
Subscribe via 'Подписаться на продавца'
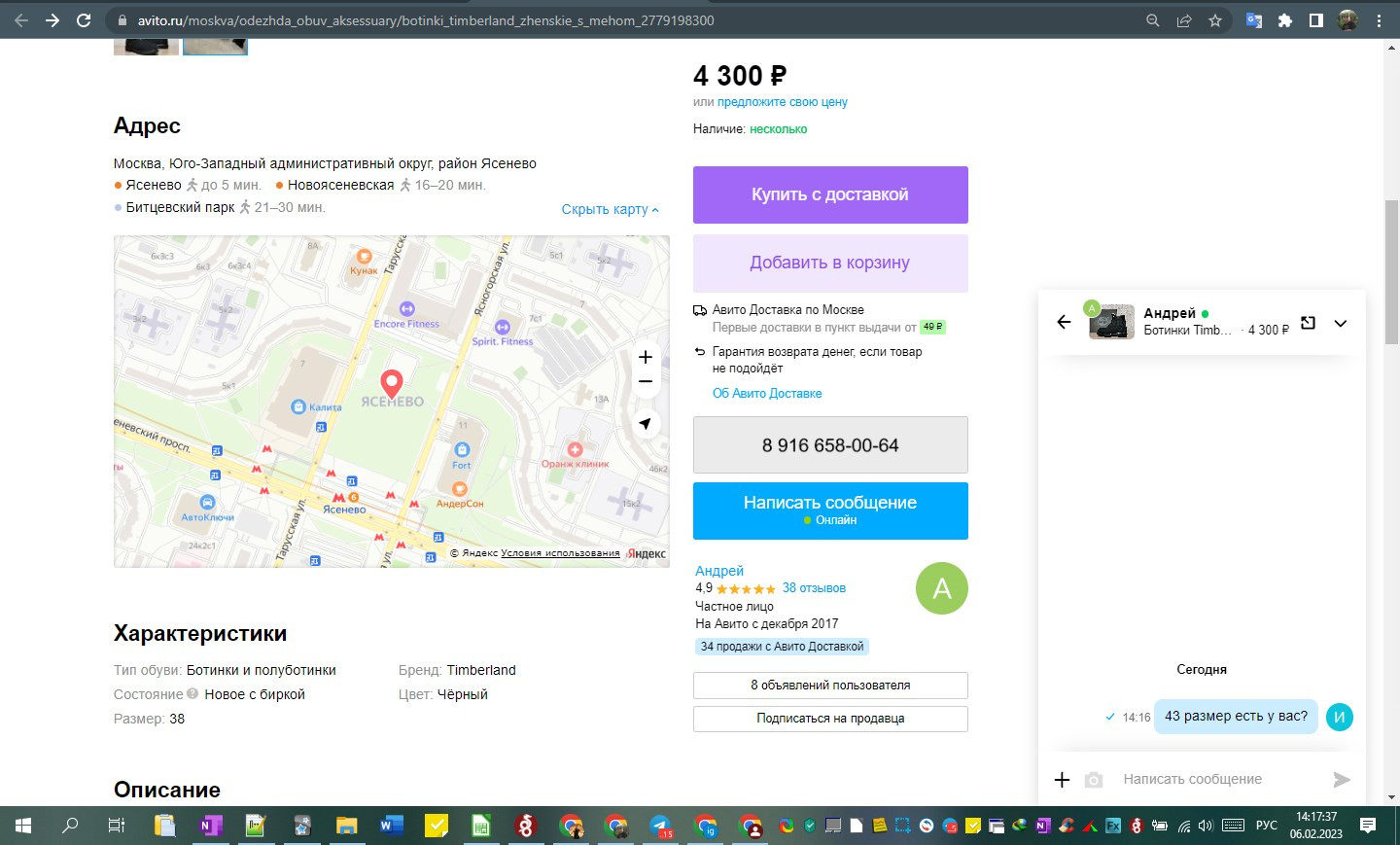[830, 719]
